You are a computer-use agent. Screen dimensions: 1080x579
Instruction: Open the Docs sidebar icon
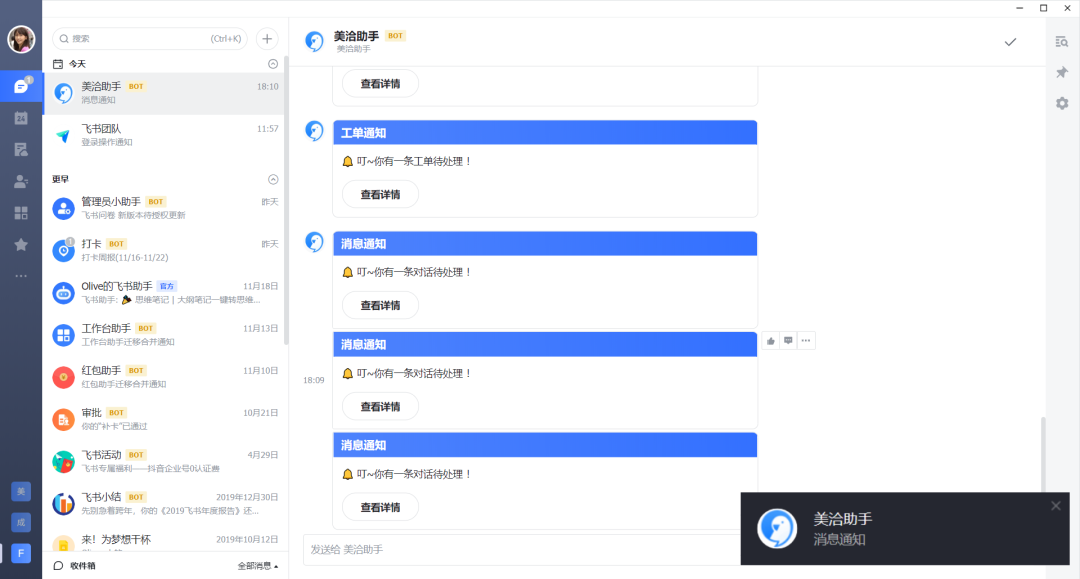[x=21, y=149]
